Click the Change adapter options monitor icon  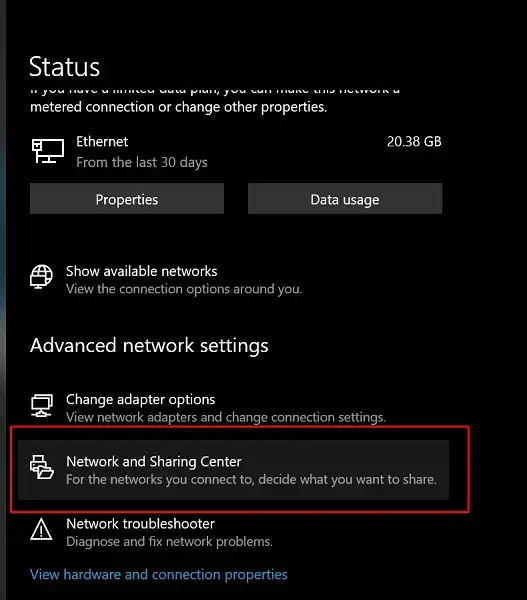click(x=42, y=406)
